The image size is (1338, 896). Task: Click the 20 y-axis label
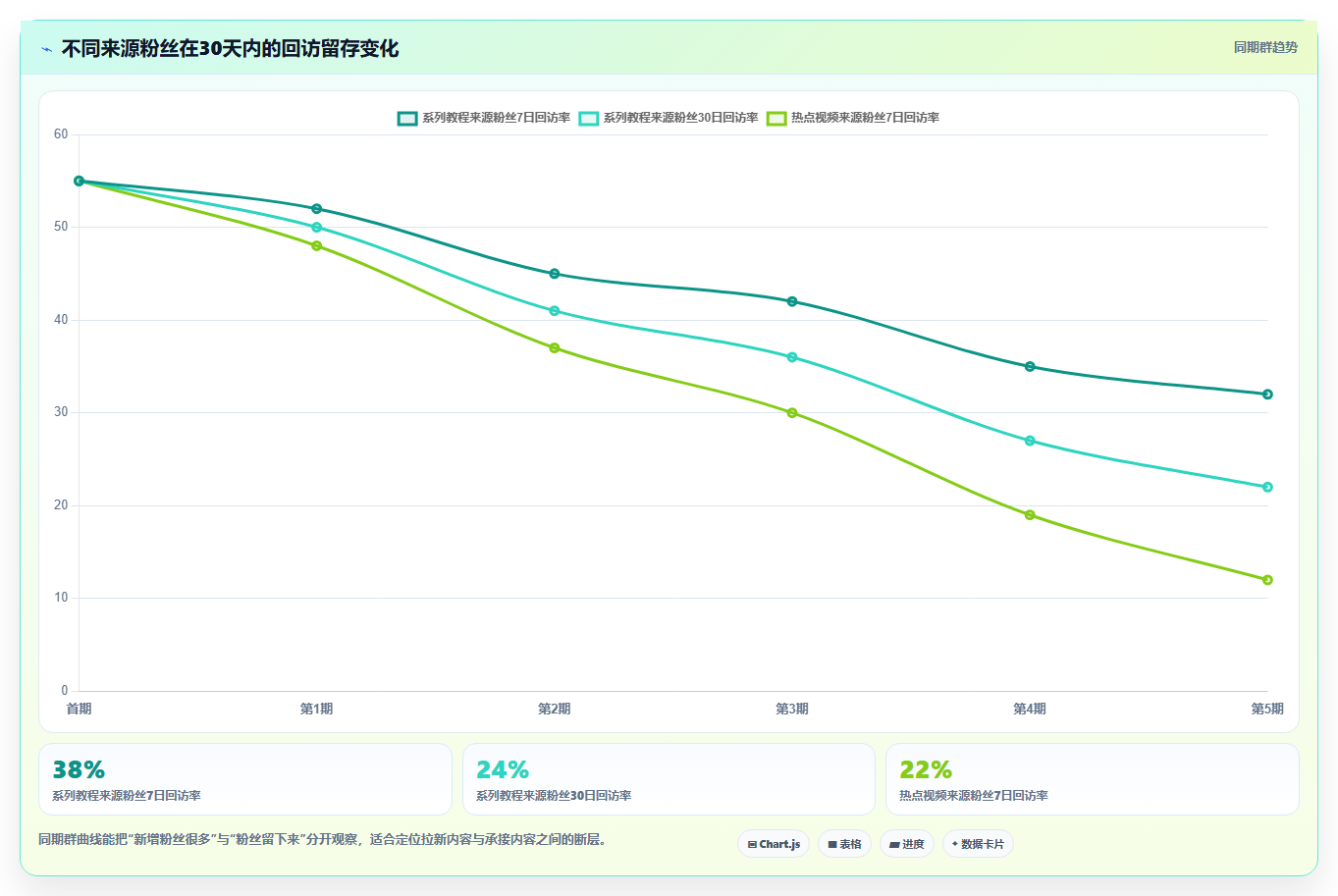(61, 505)
